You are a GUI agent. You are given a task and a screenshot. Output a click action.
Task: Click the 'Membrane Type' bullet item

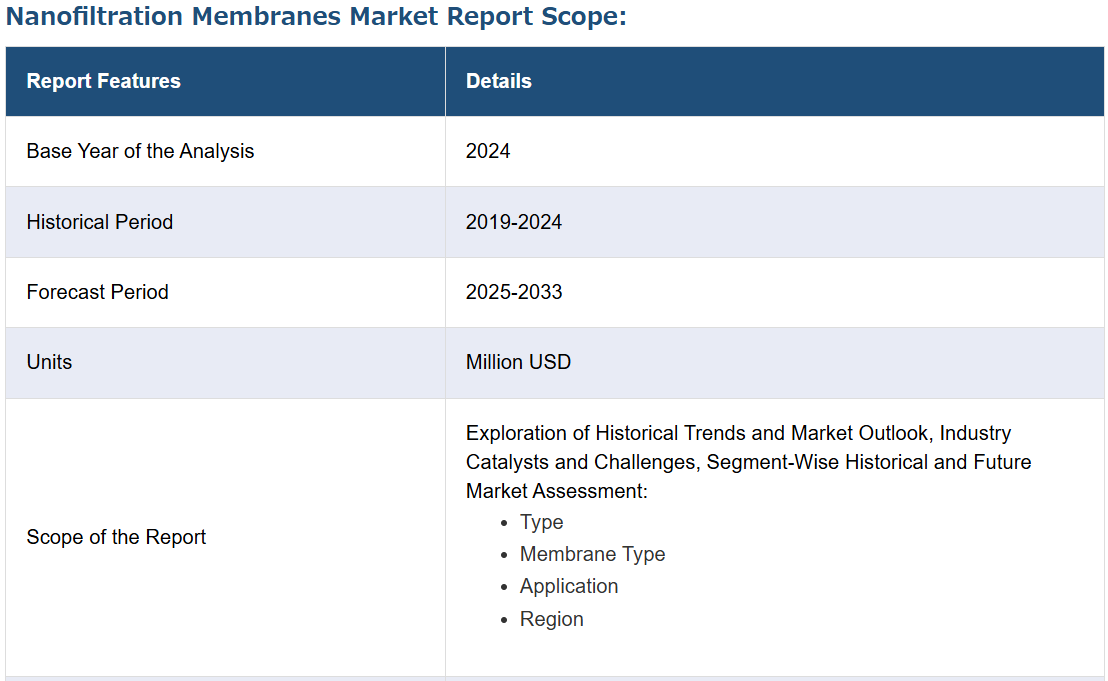coord(592,554)
